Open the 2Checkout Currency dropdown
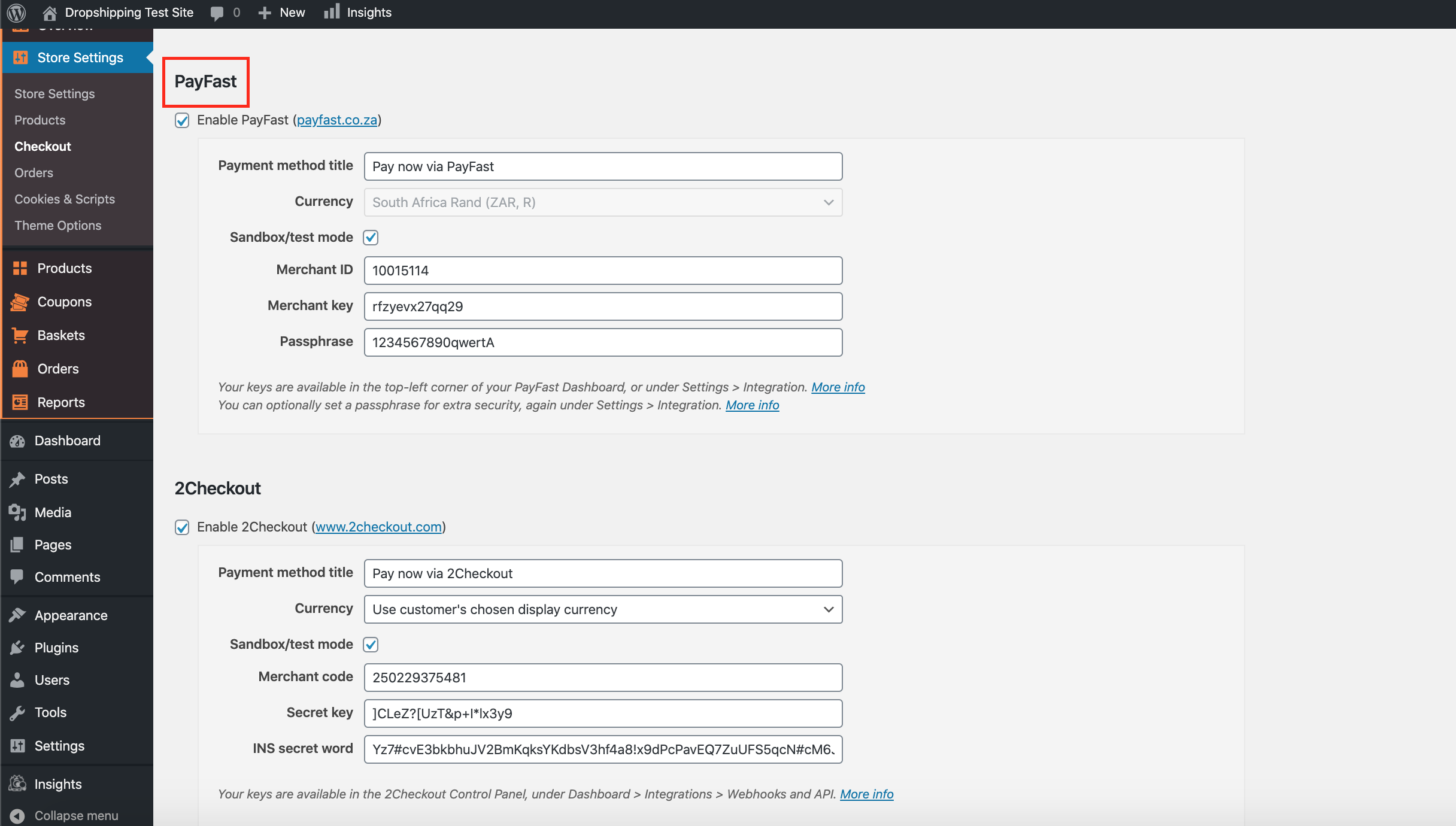The height and width of the screenshot is (826, 1456). pyautogui.click(x=603, y=609)
